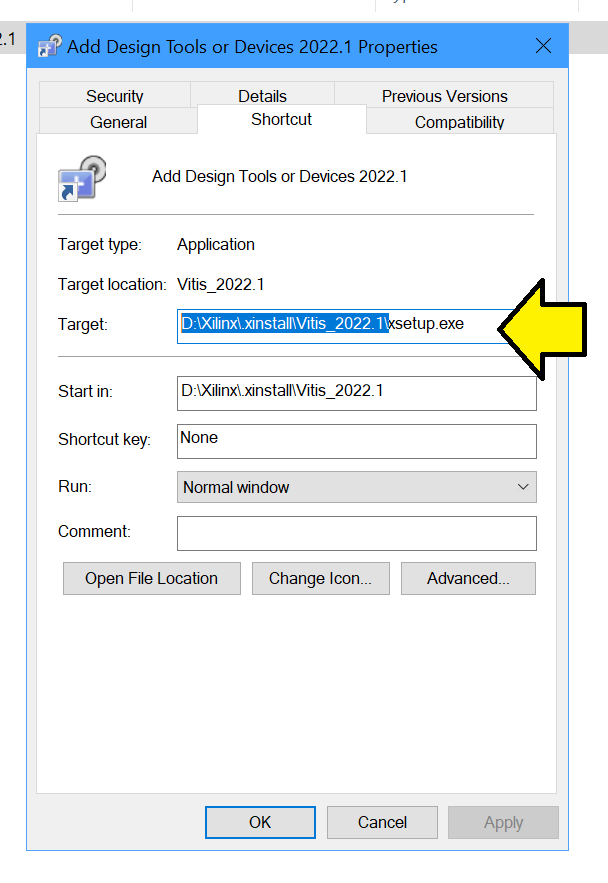608x883 pixels.
Task: Click the shortcut name 'Add Design Tools or Devices 2022.1'
Action: tap(279, 176)
